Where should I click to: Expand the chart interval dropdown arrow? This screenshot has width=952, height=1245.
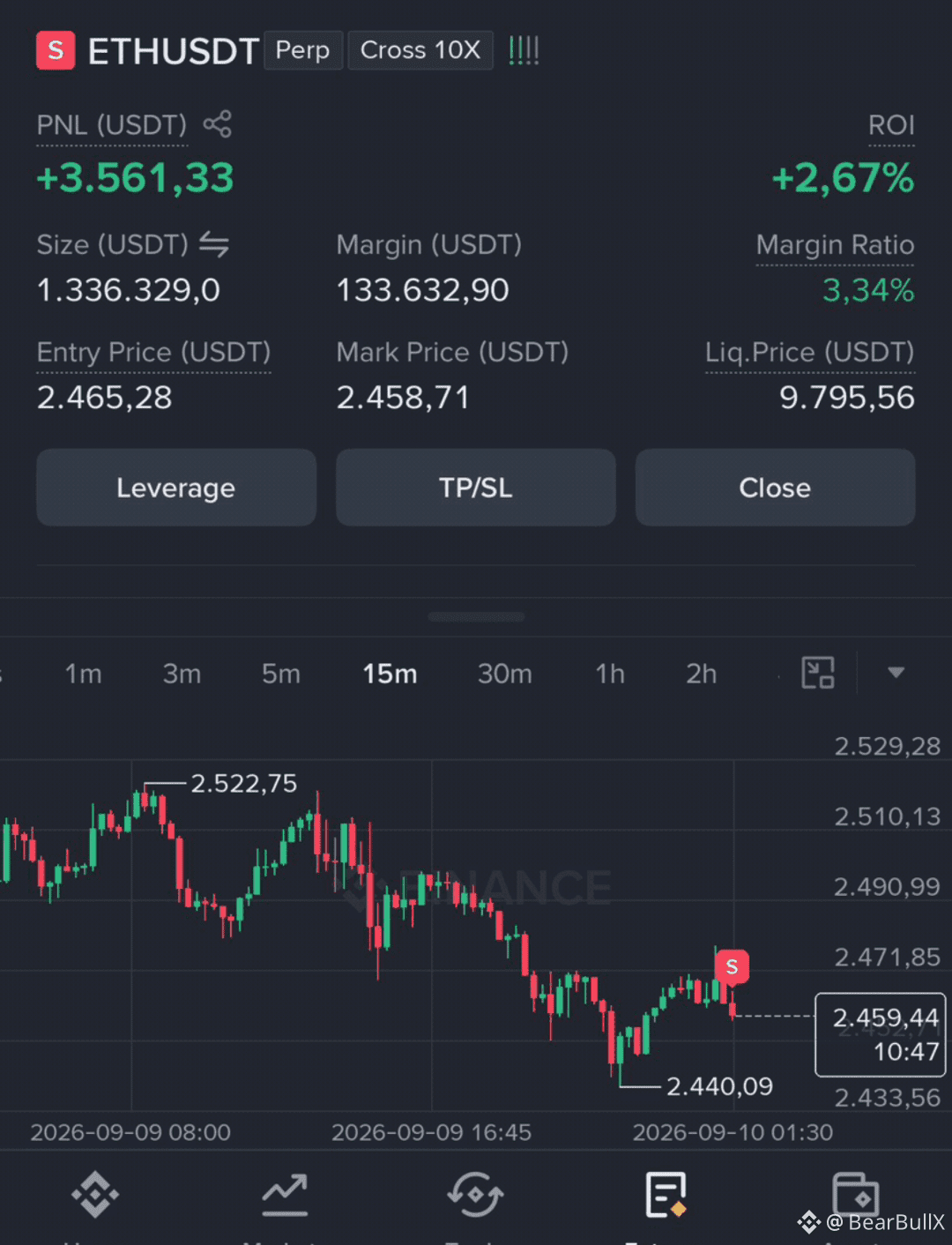coord(896,673)
